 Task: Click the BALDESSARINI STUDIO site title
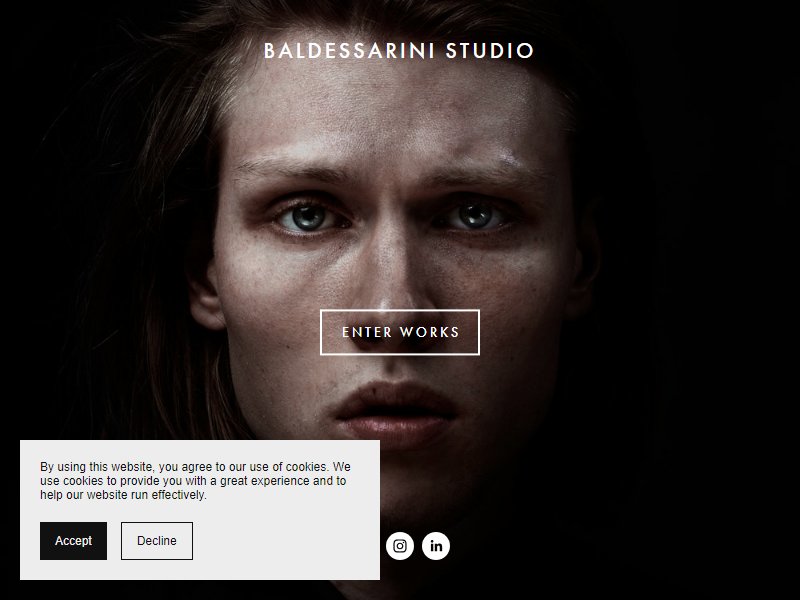pos(399,51)
